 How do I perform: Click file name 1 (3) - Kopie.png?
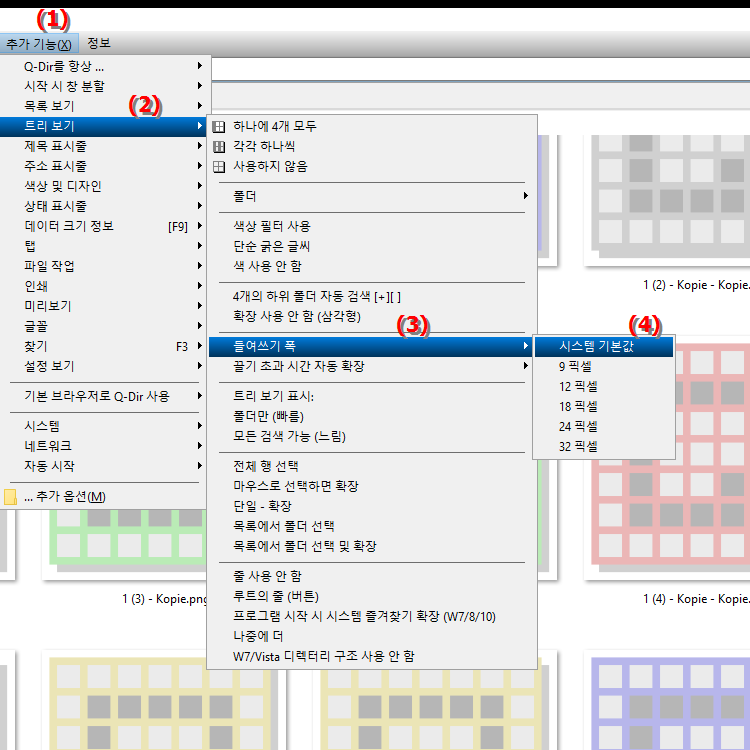(x=164, y=599)
